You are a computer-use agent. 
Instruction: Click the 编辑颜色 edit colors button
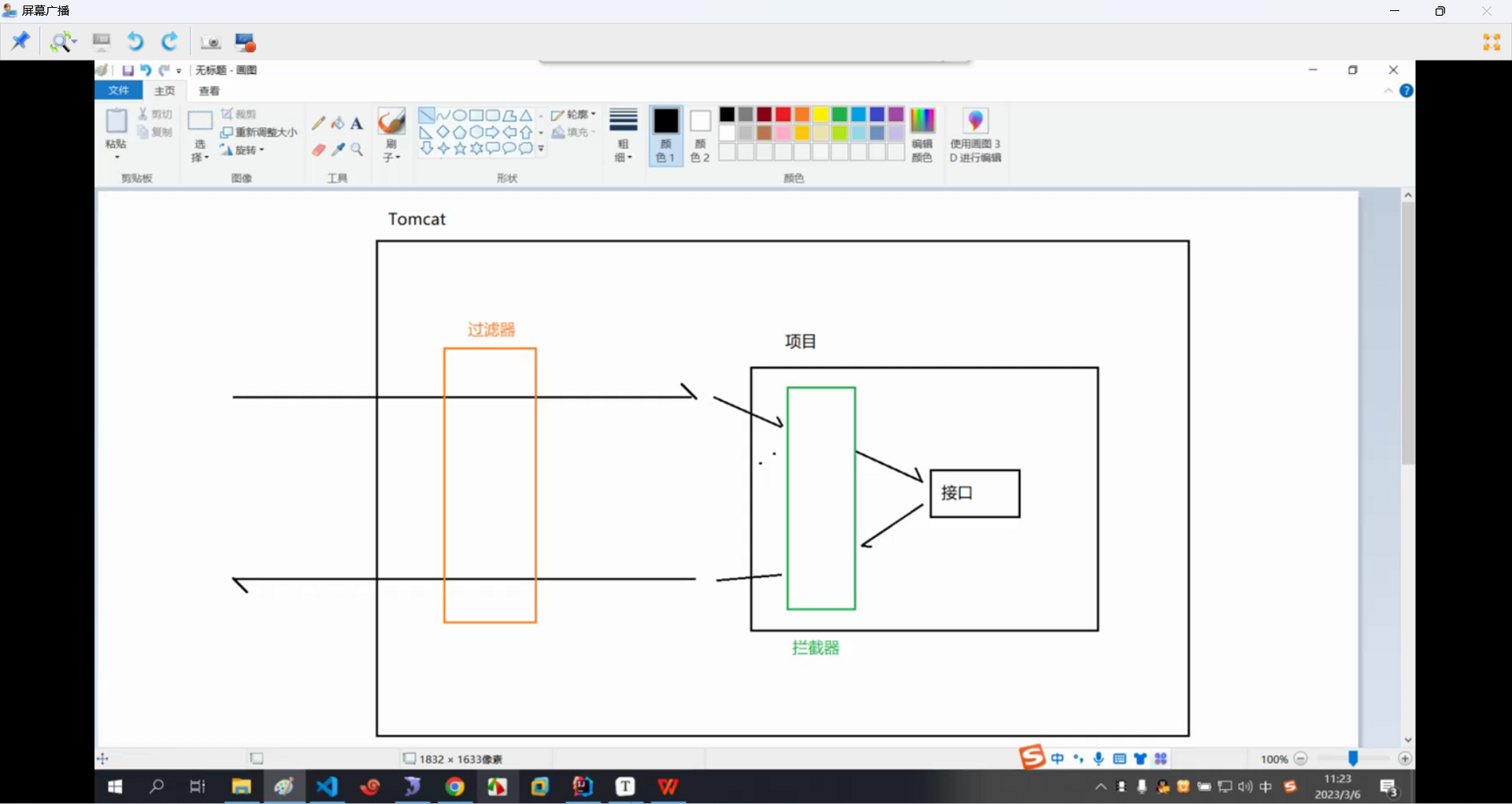(922, 135)
